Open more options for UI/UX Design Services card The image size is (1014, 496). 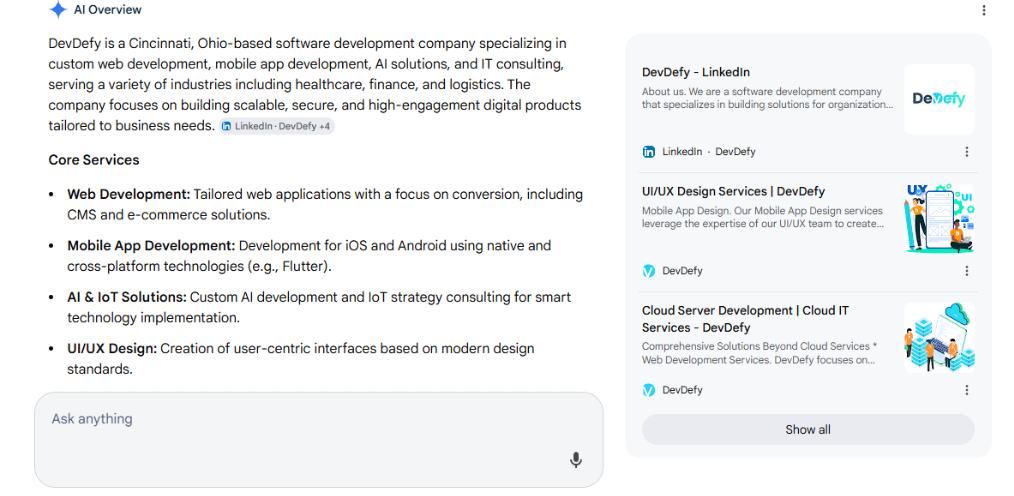pyautogui.click(x=967, y=271)
